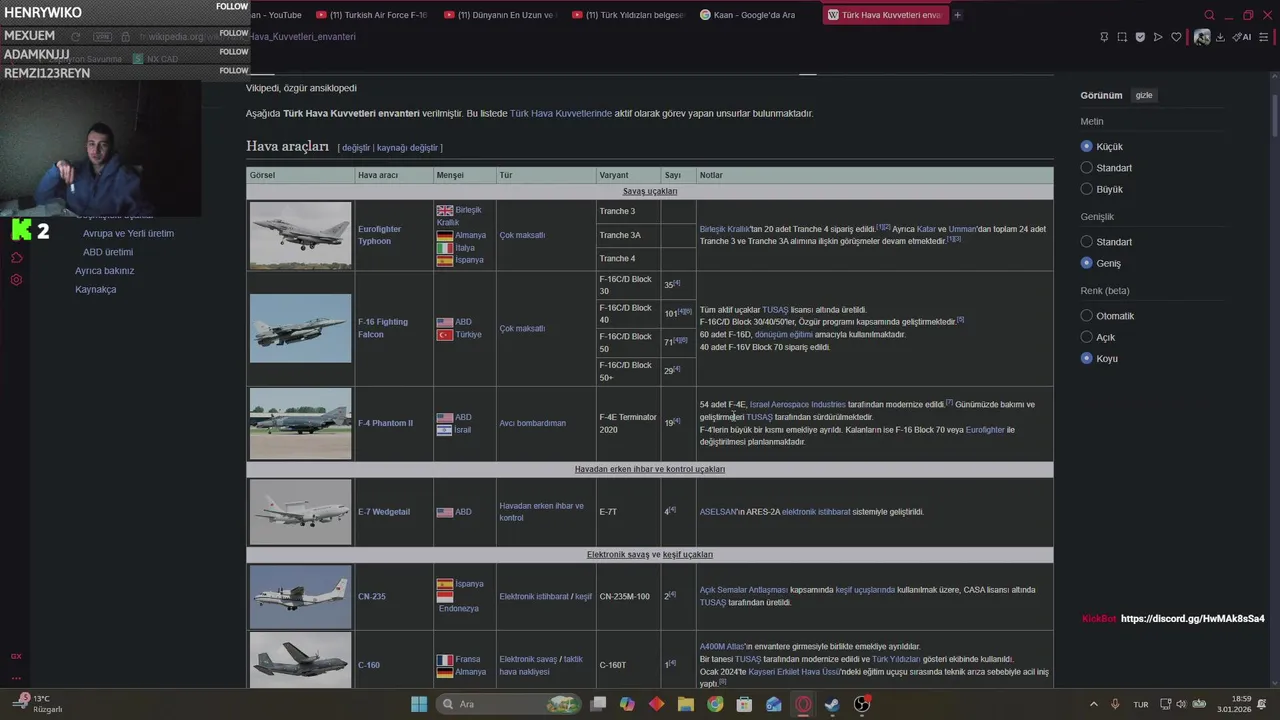Open Google Chrome from the taskbar
1280x720 pixels.
point(715,704)
